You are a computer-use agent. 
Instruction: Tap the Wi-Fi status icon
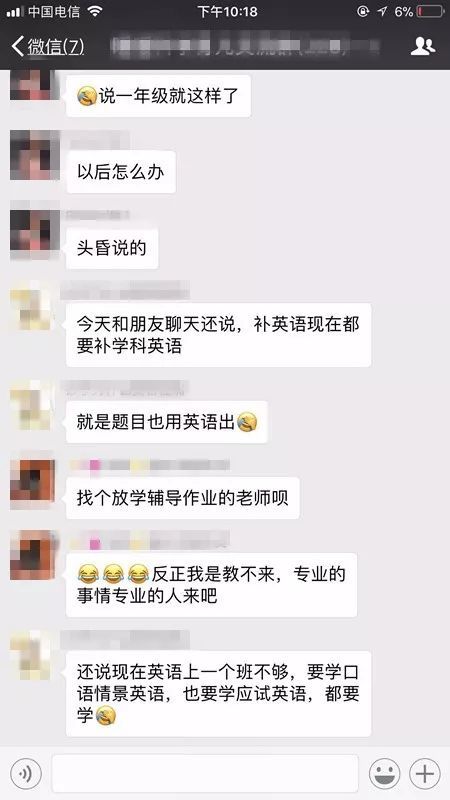[x=95, y=11]
